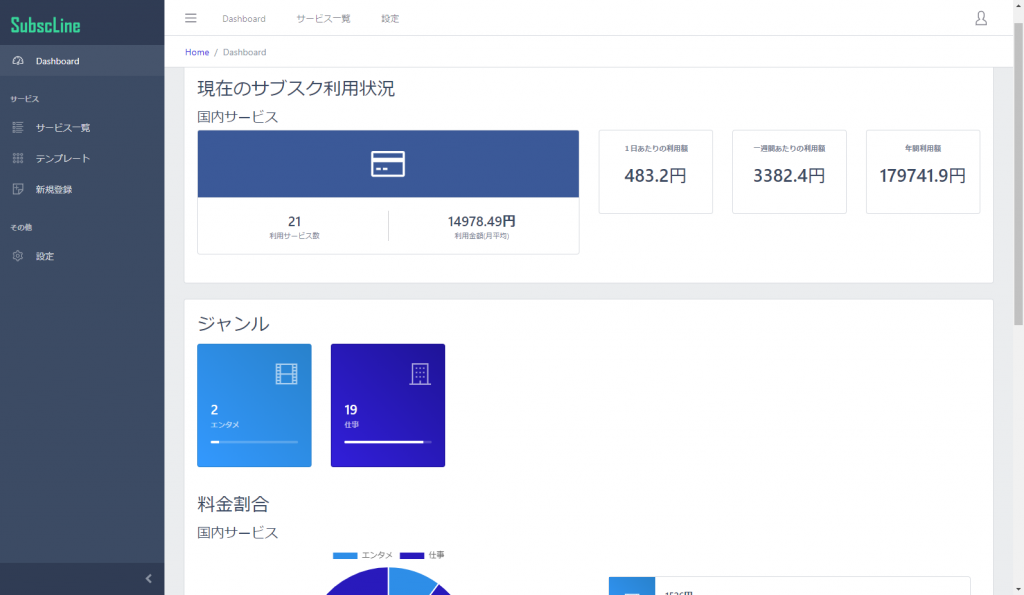Click the テンプレート grid icon in sidebar
1024x595 pixels.
pos(18,158)
